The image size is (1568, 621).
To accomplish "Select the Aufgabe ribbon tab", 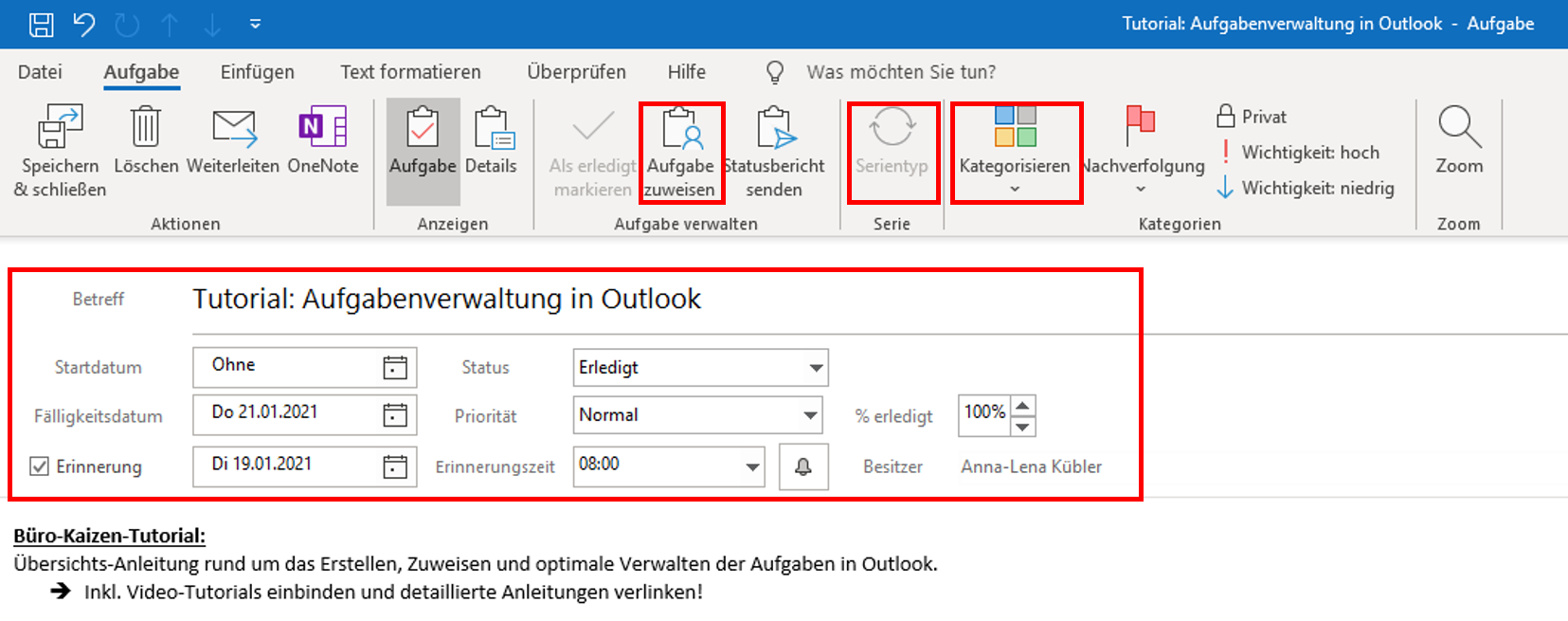I will point(141,72).
